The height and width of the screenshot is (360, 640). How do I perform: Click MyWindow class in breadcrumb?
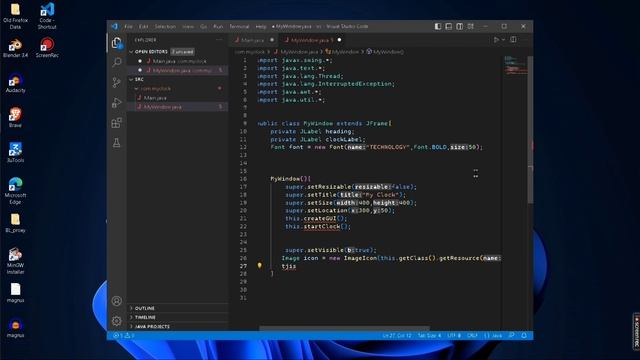[342, 52]
